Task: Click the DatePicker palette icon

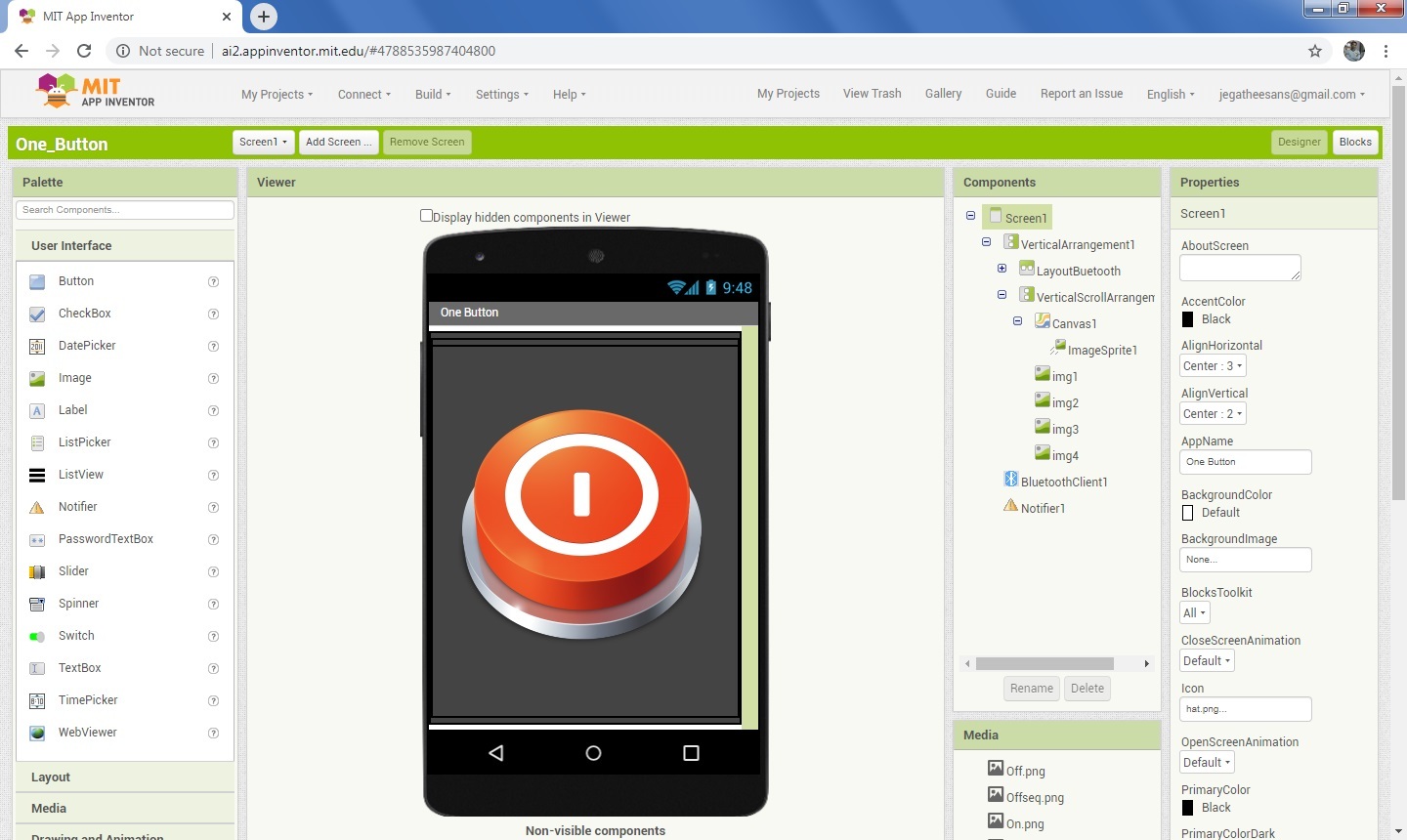Action: coord(37,347)
